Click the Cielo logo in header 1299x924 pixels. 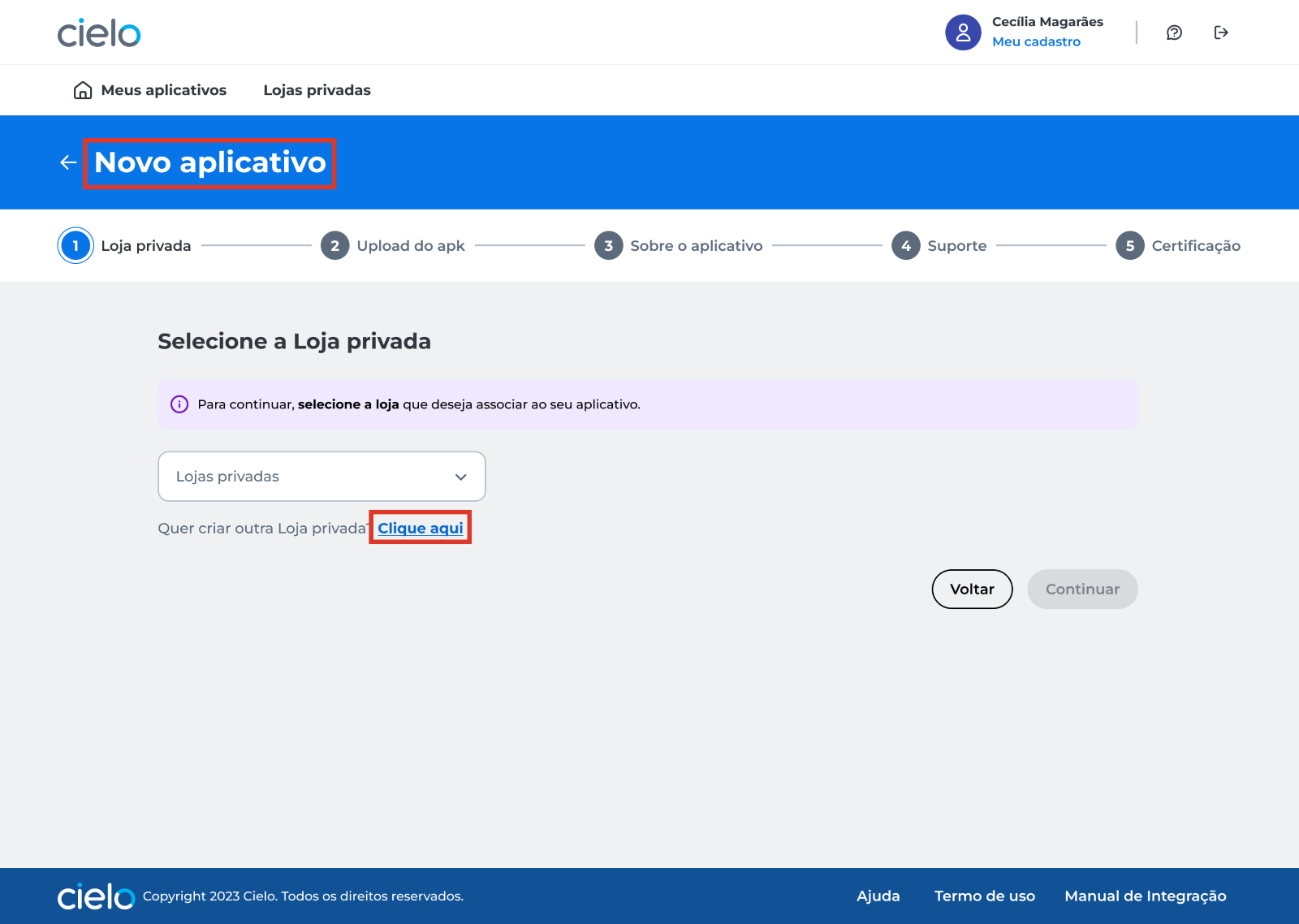(99, 33)
